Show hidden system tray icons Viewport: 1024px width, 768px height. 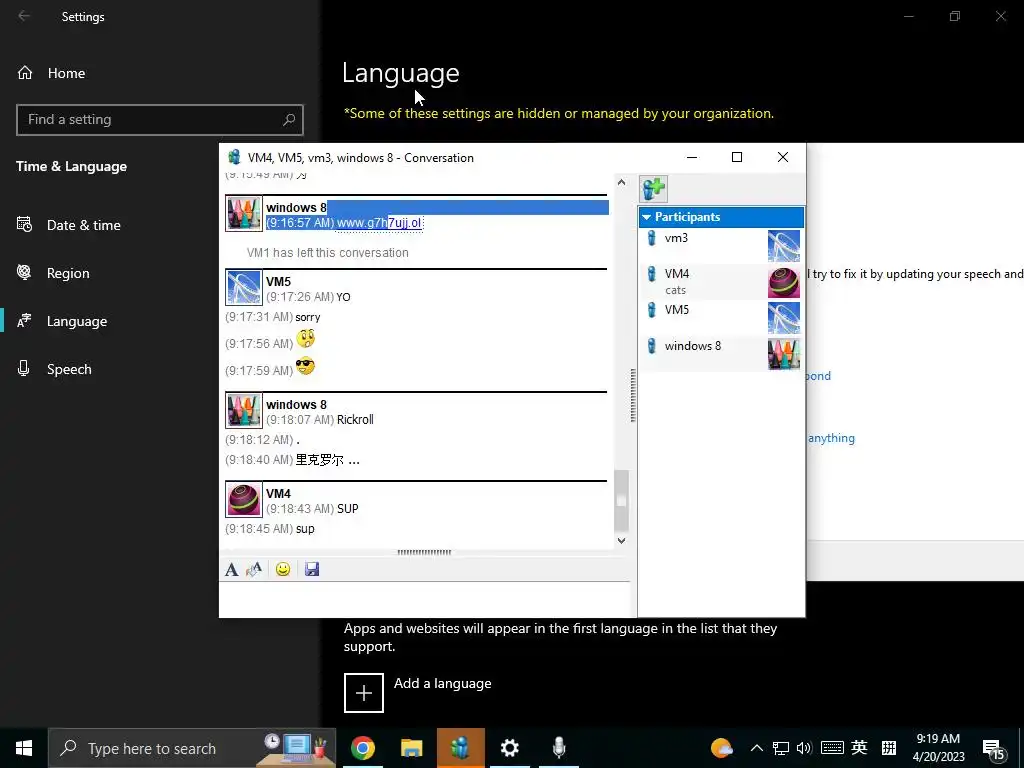pyautogui.click(x=756, y=748)
